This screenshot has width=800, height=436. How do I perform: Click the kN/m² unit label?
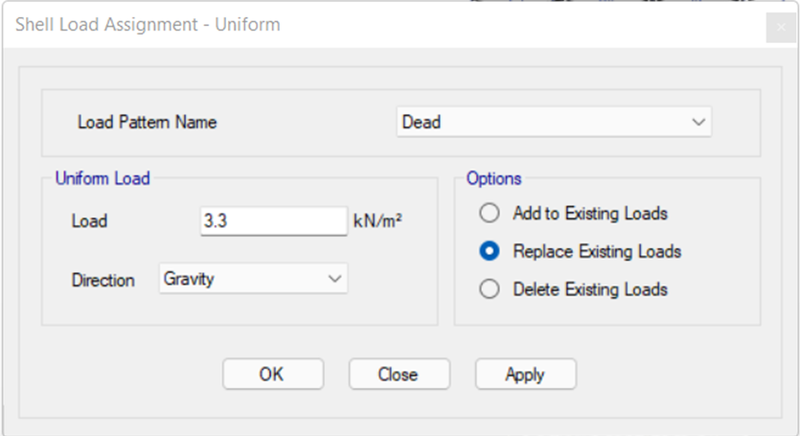[378, 221]
